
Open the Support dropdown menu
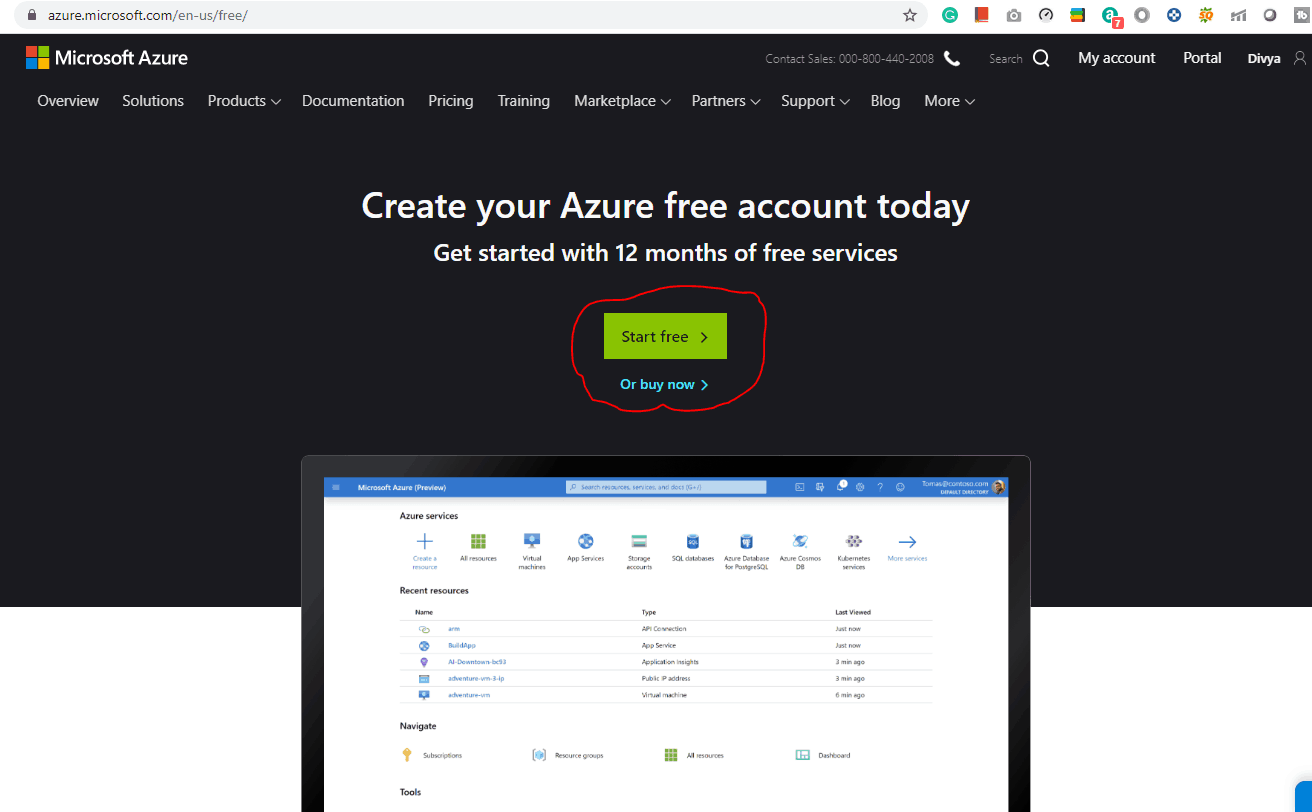815,101
